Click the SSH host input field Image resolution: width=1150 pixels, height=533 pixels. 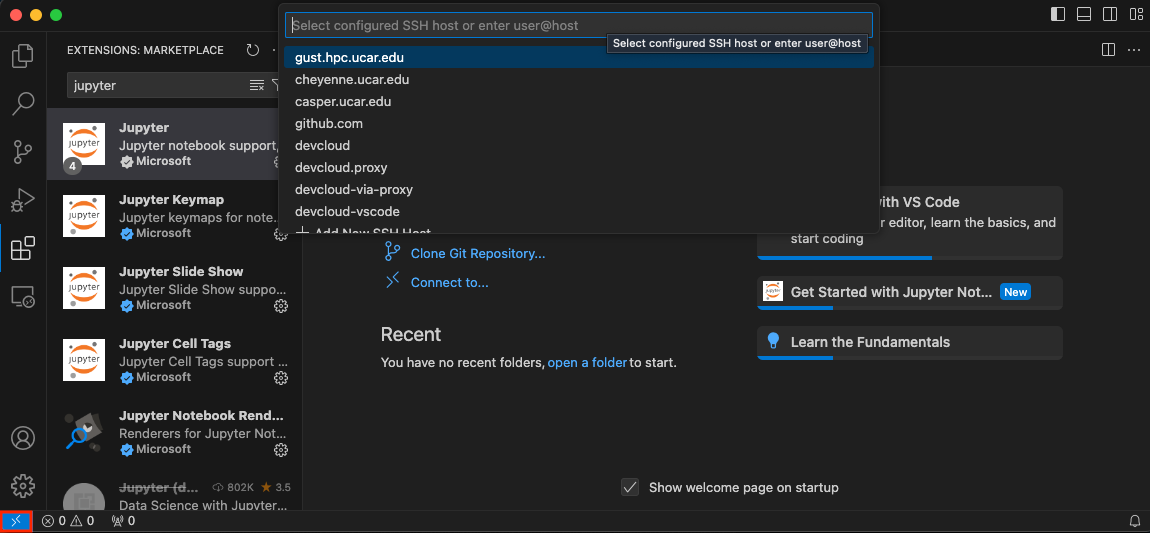coord(579,25)
